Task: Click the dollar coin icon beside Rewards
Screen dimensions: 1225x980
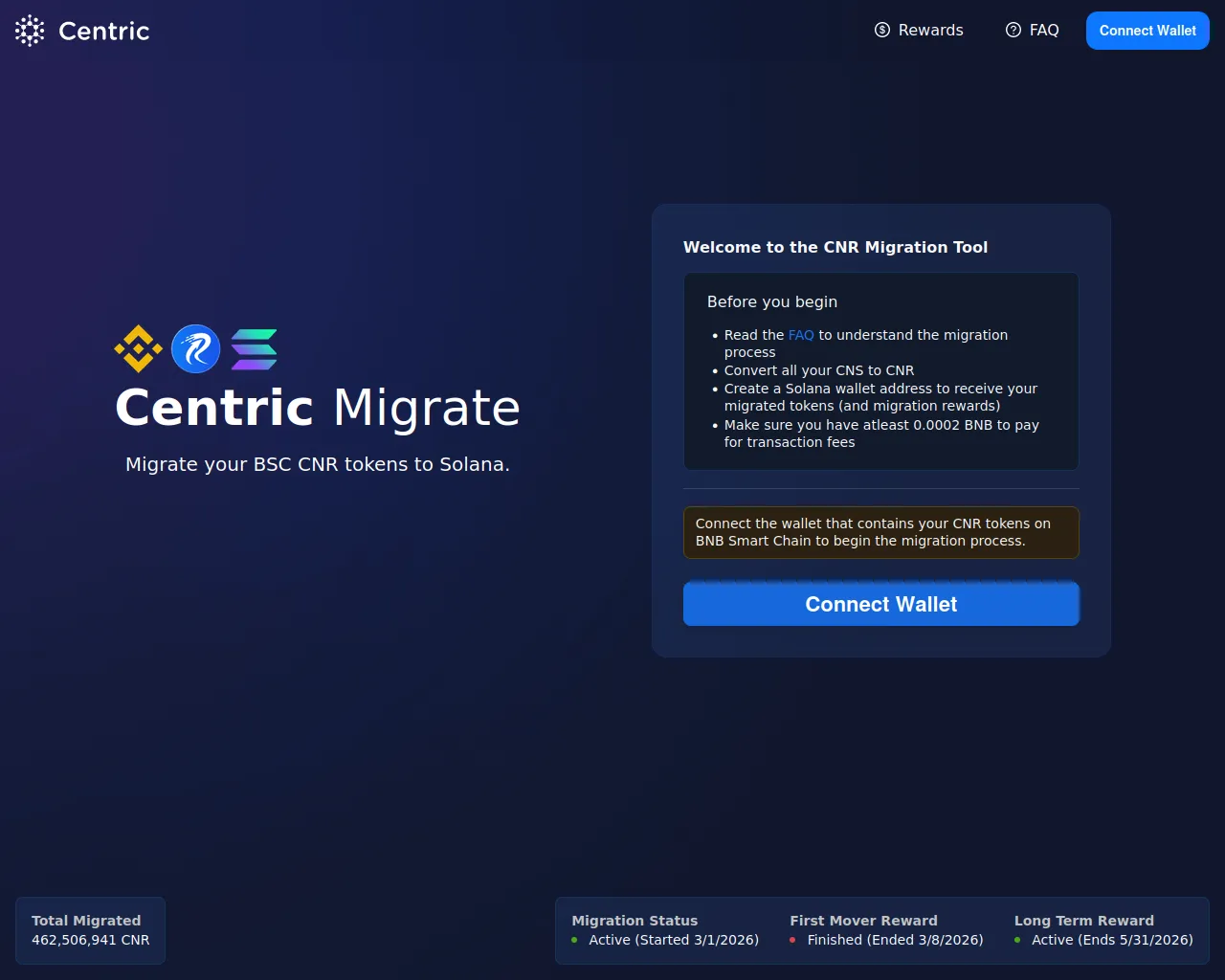Action: click(x=882, y=31)
